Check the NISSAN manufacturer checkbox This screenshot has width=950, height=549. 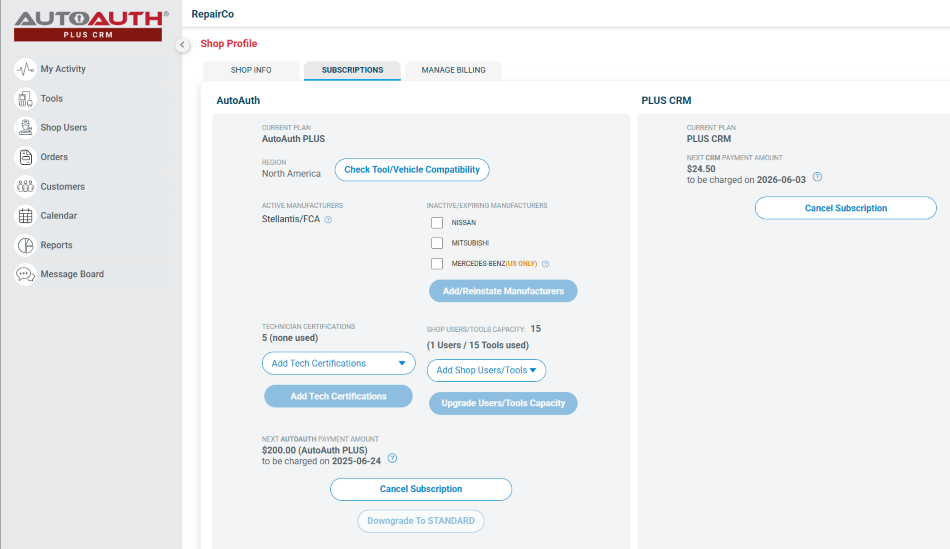(437, 223)
